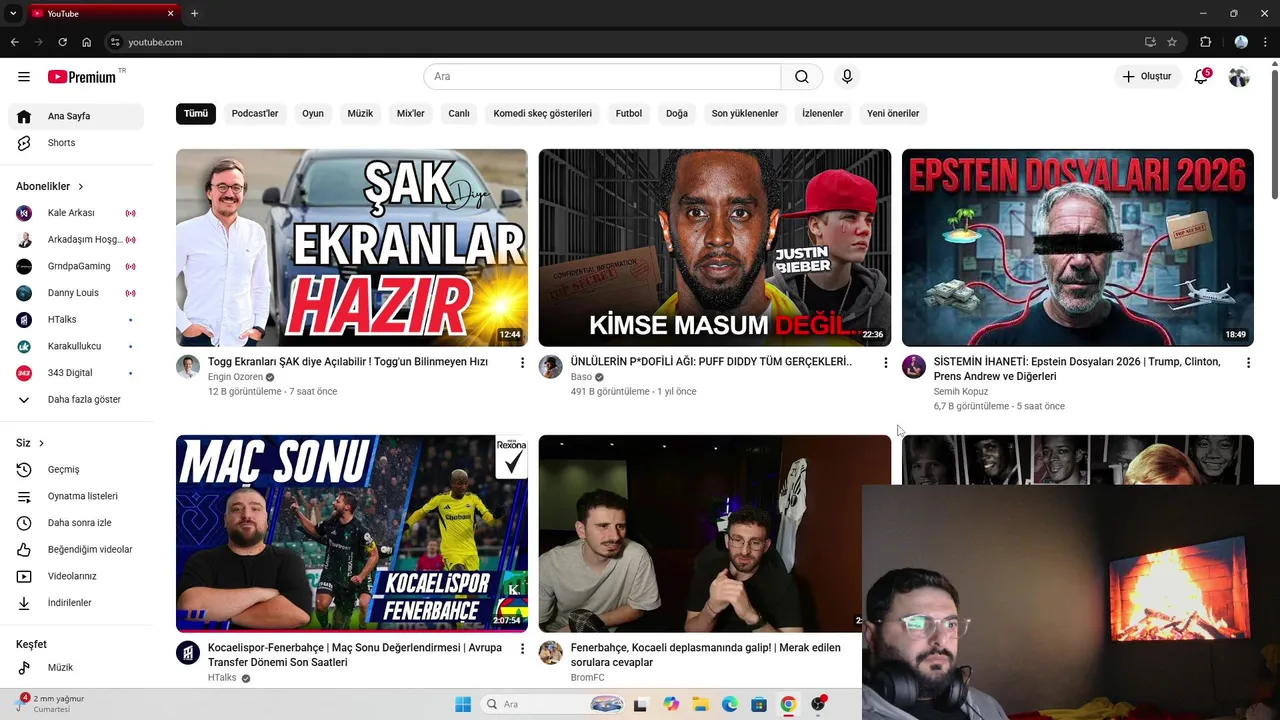Screen dimensions: 1280x720
Task: Open more options for Puff Diddy video
Action: pyautogui.click(x=885, y=363)
